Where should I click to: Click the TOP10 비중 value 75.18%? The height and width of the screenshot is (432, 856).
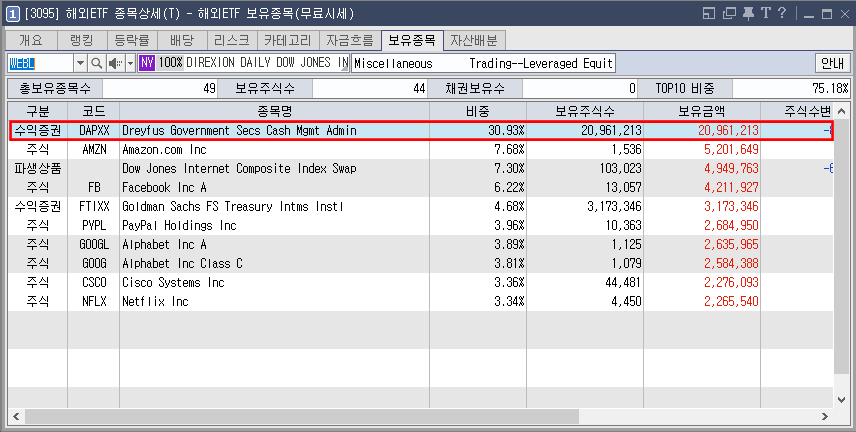tap(790, 88)
